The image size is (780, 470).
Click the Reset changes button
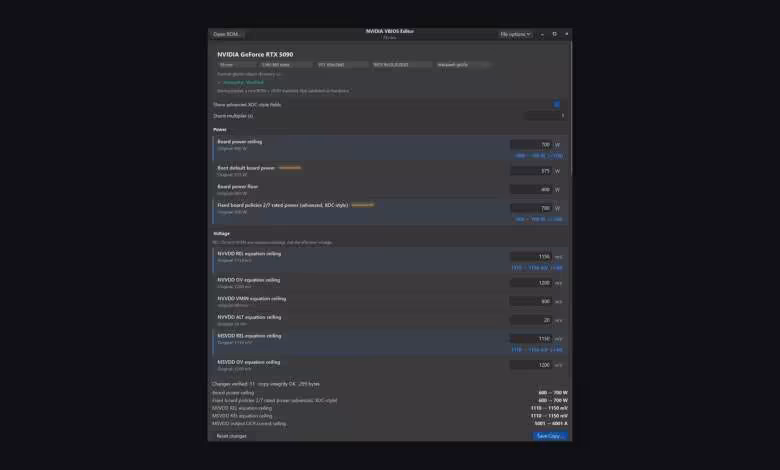231,436
